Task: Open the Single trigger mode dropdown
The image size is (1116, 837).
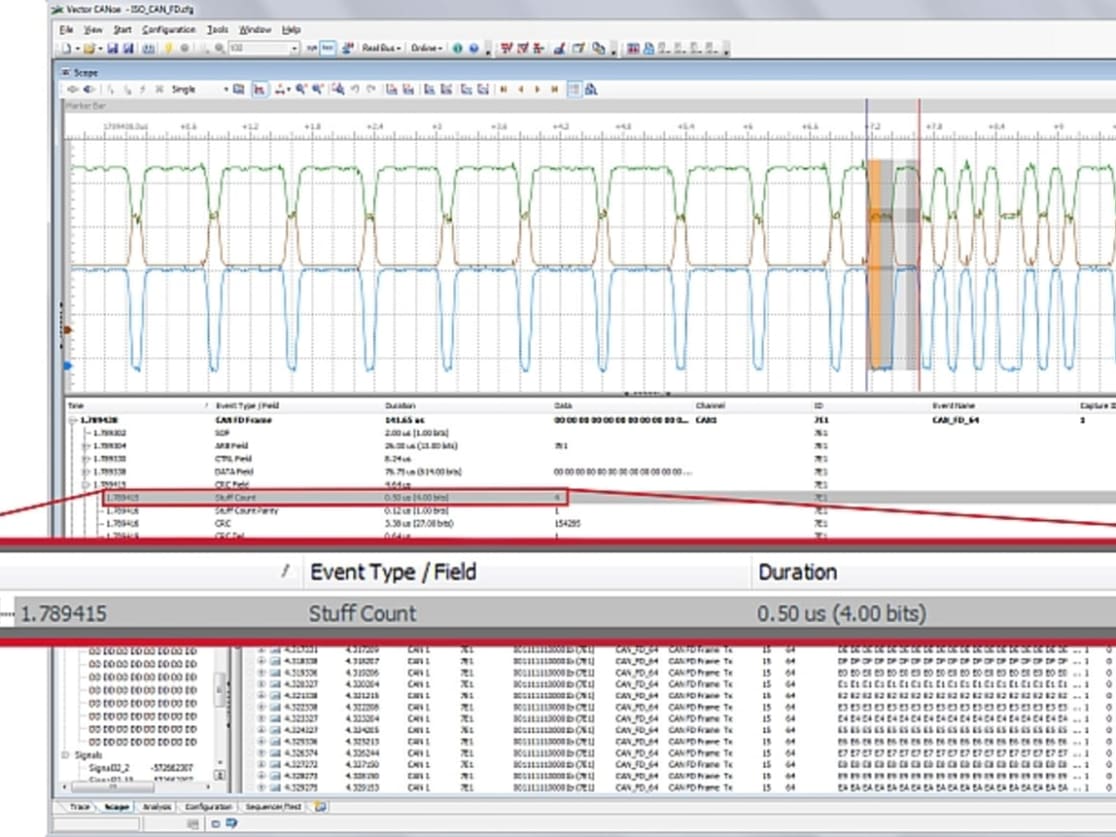Action: click(226, 89)
